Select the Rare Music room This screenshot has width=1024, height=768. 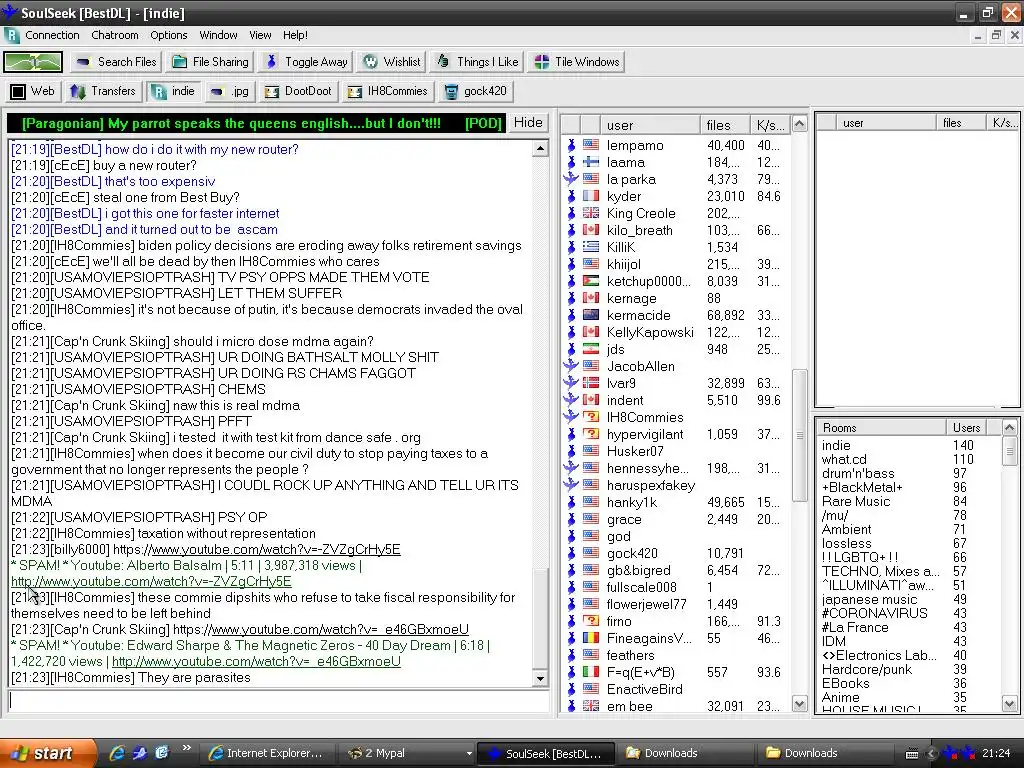856,502
